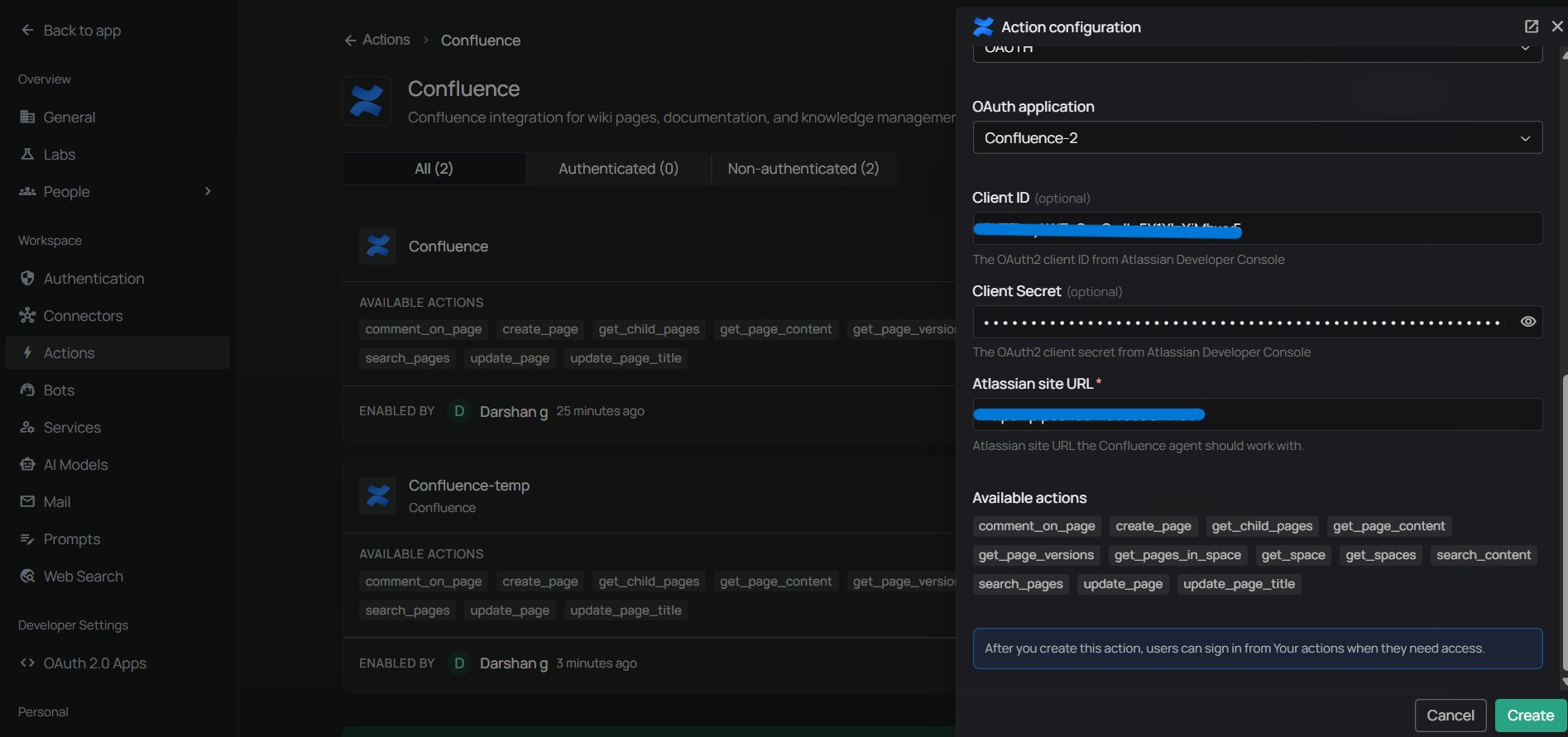Click the large Confluence logo beside page title
Viewport: 1568px width, 737px height.
[367, 101]
